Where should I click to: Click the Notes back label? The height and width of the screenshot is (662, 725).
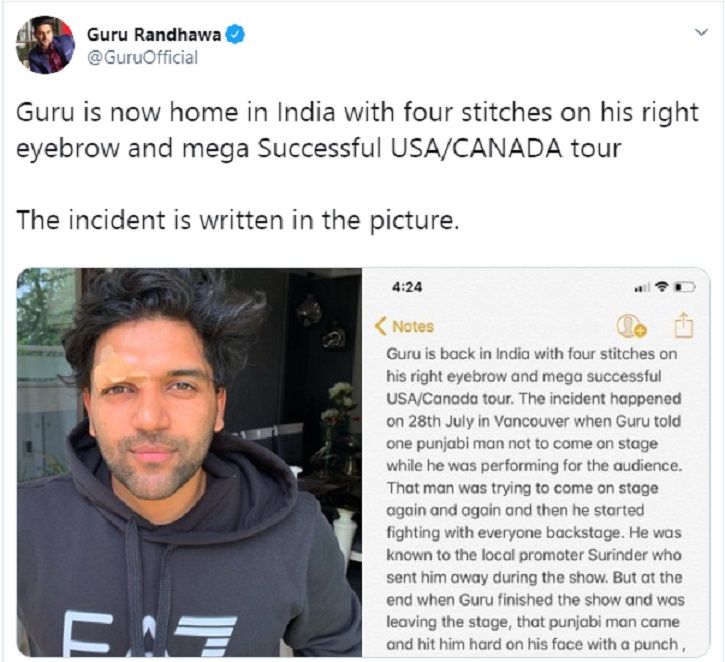[413, 326]
